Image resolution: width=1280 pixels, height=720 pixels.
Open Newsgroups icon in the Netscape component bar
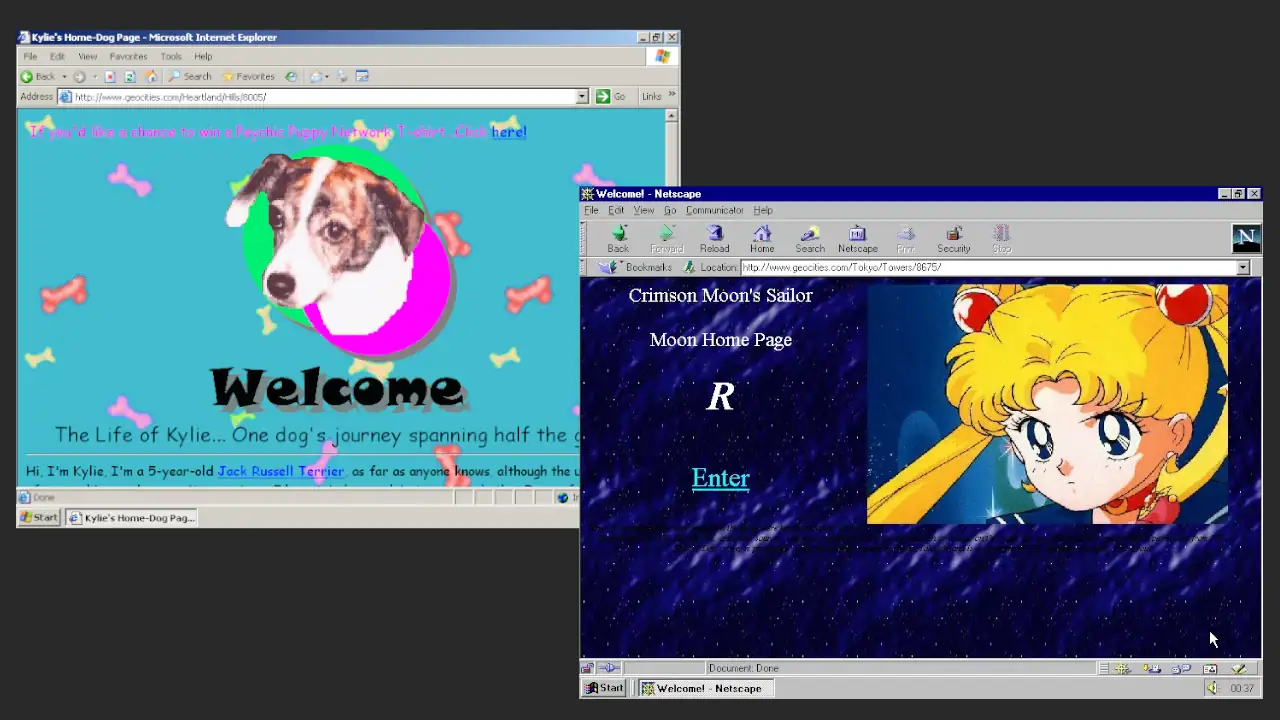coord(1181,668)
